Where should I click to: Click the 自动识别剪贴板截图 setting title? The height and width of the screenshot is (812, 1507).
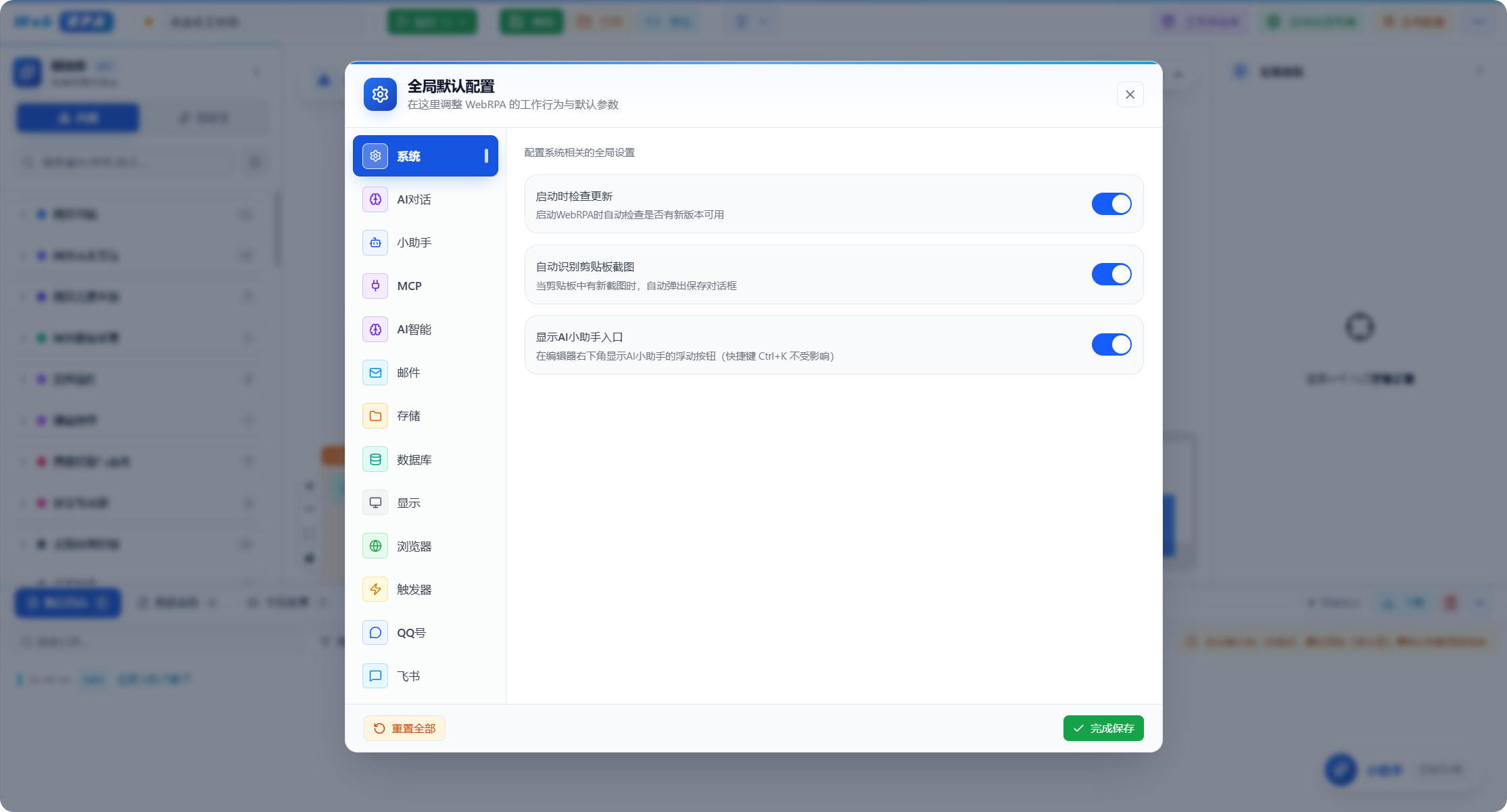coord(585,267)
